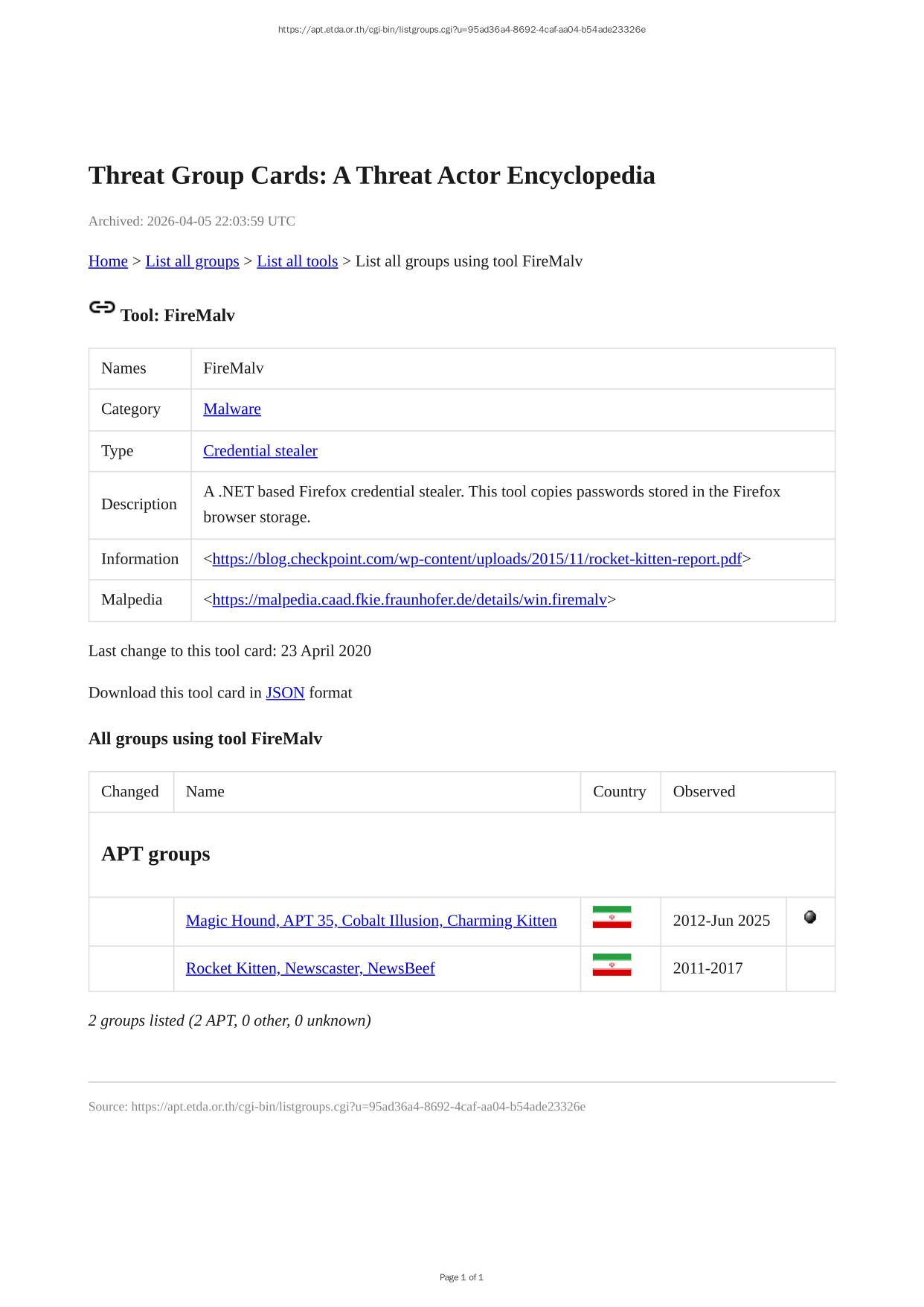Click the Iran flag in the Rocket Kitten row
Image resolution: width=924 pixels, height=1307 pixels.
[x=612, y=965]
